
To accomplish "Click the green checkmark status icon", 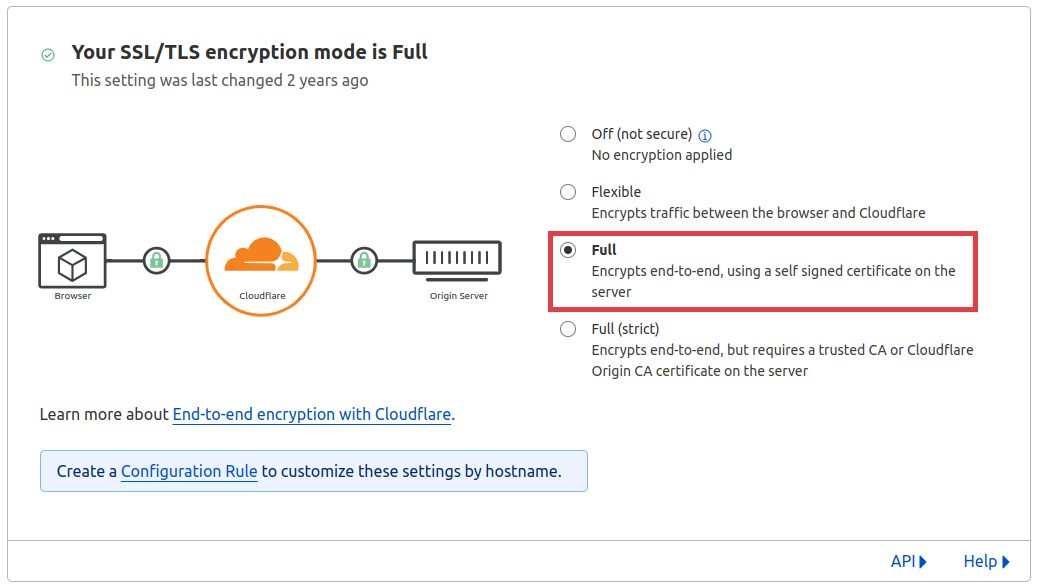I will pos(47,55).
